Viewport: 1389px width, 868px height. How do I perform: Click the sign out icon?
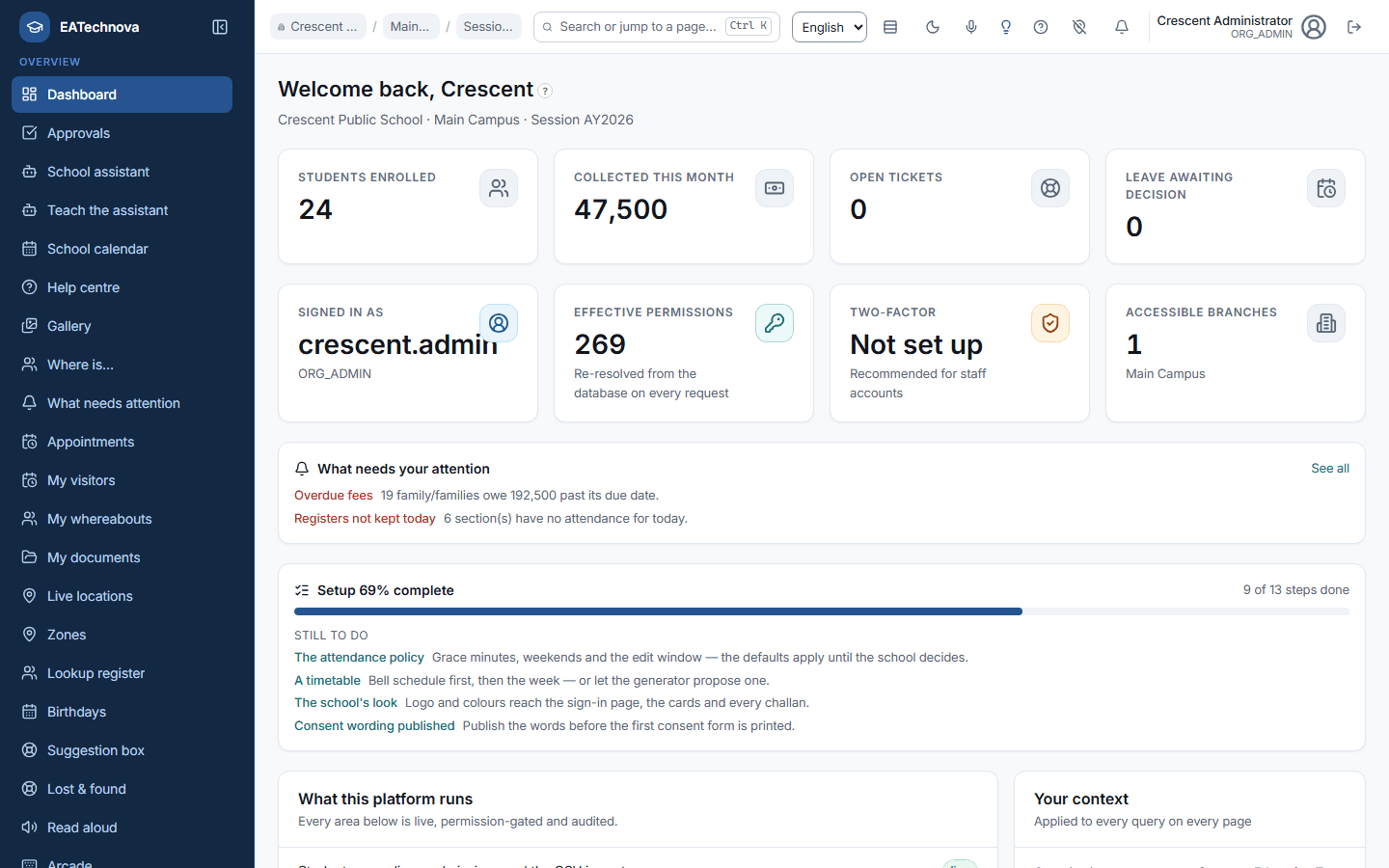point(1354,27)
